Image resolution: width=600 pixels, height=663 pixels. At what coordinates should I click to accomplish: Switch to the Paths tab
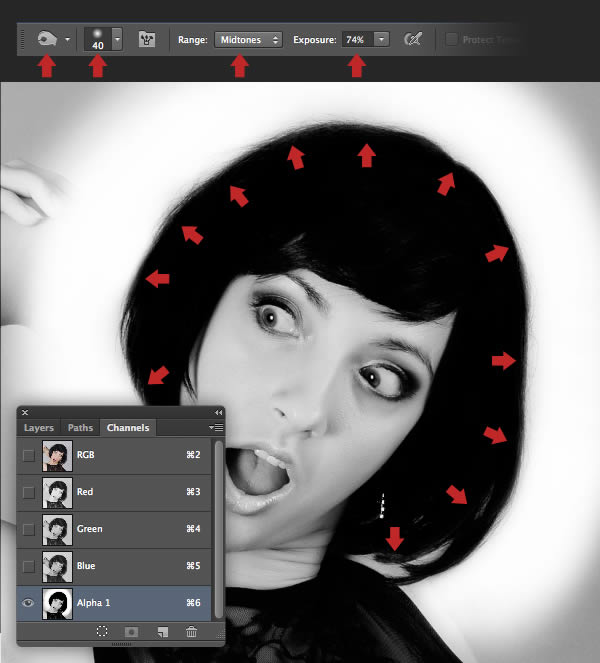point(80,428)
